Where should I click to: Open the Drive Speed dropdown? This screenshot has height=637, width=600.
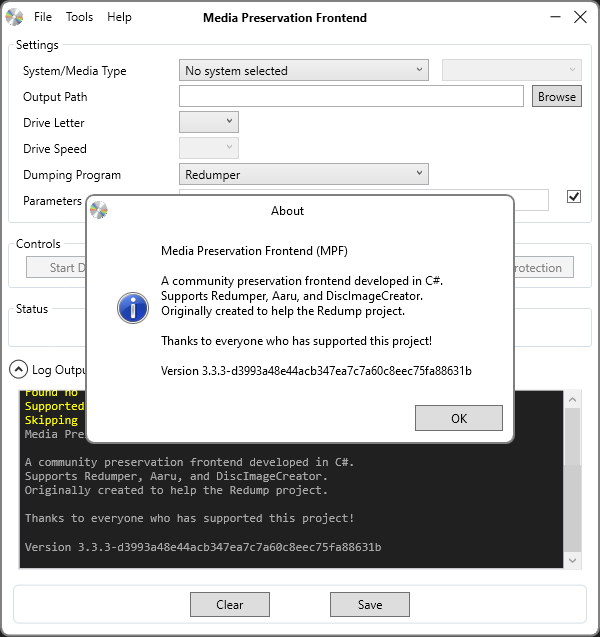(x=209, y=148)
